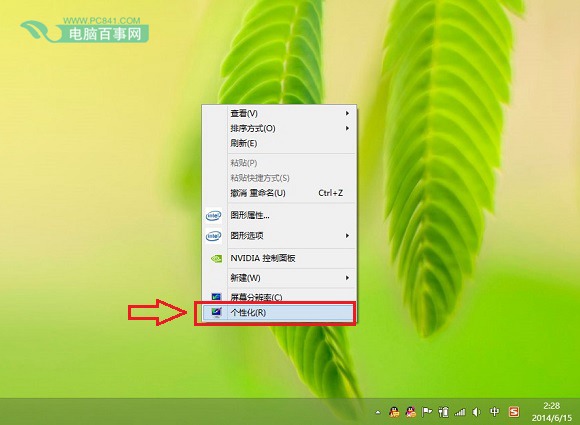
Task: Select 屏幕分辨率(C) menu entry
Action: click(279, 297)
